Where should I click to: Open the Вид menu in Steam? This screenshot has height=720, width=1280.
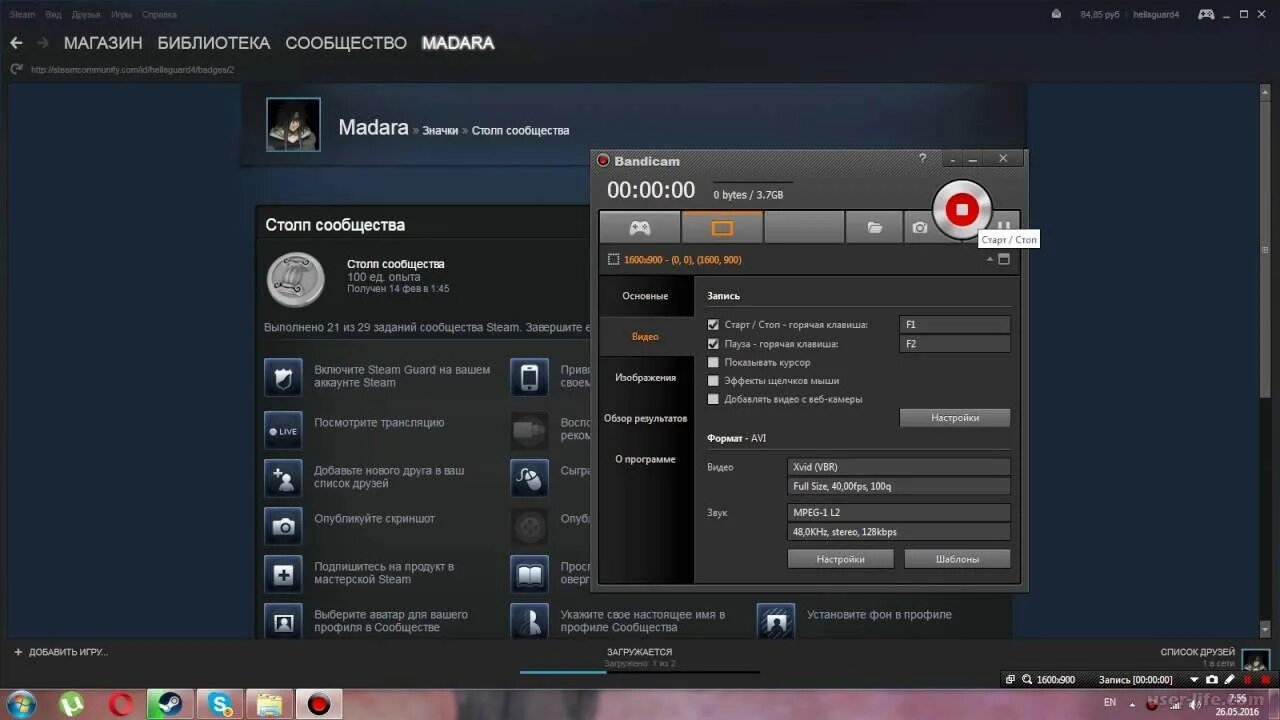tap(53, 15)
